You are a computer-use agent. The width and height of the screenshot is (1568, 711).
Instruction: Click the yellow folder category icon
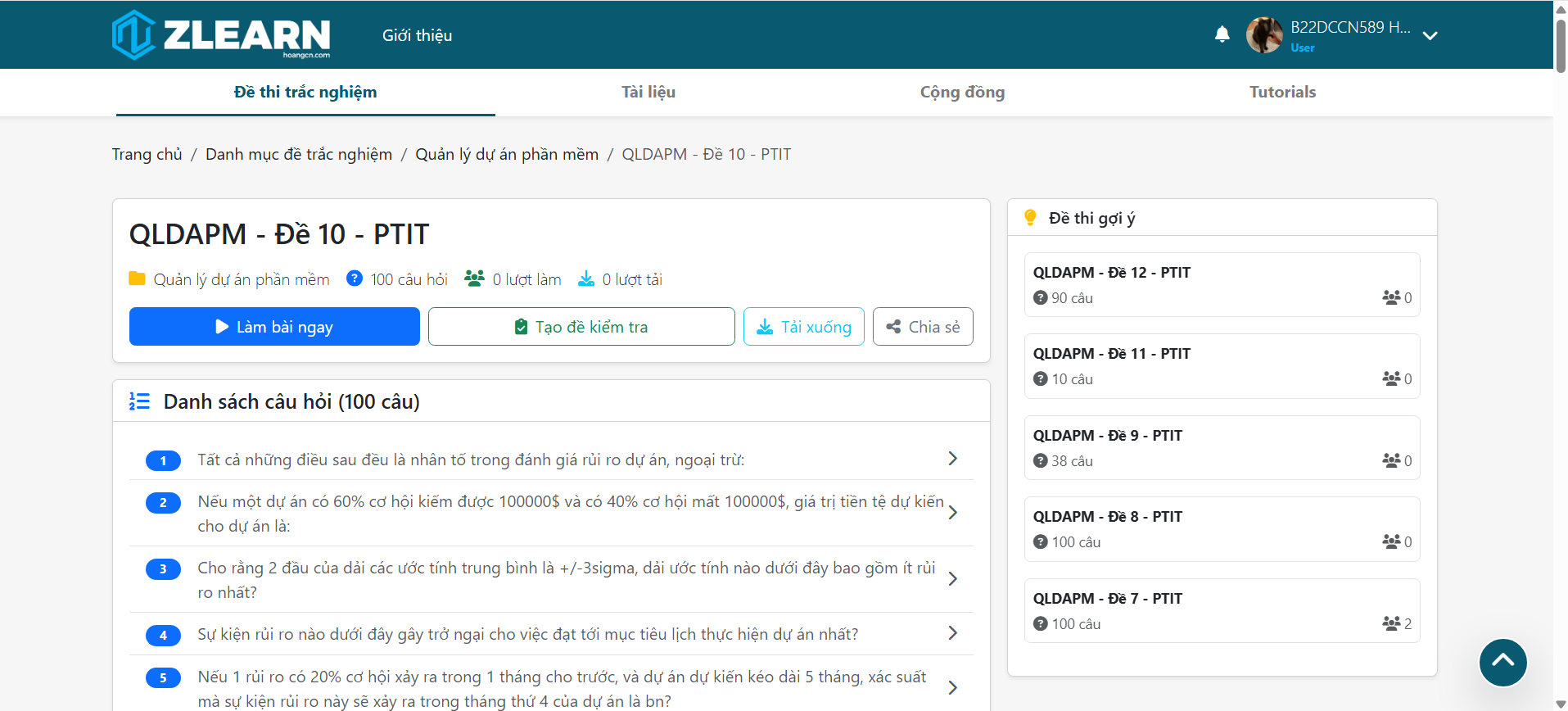tap(137, 279)
